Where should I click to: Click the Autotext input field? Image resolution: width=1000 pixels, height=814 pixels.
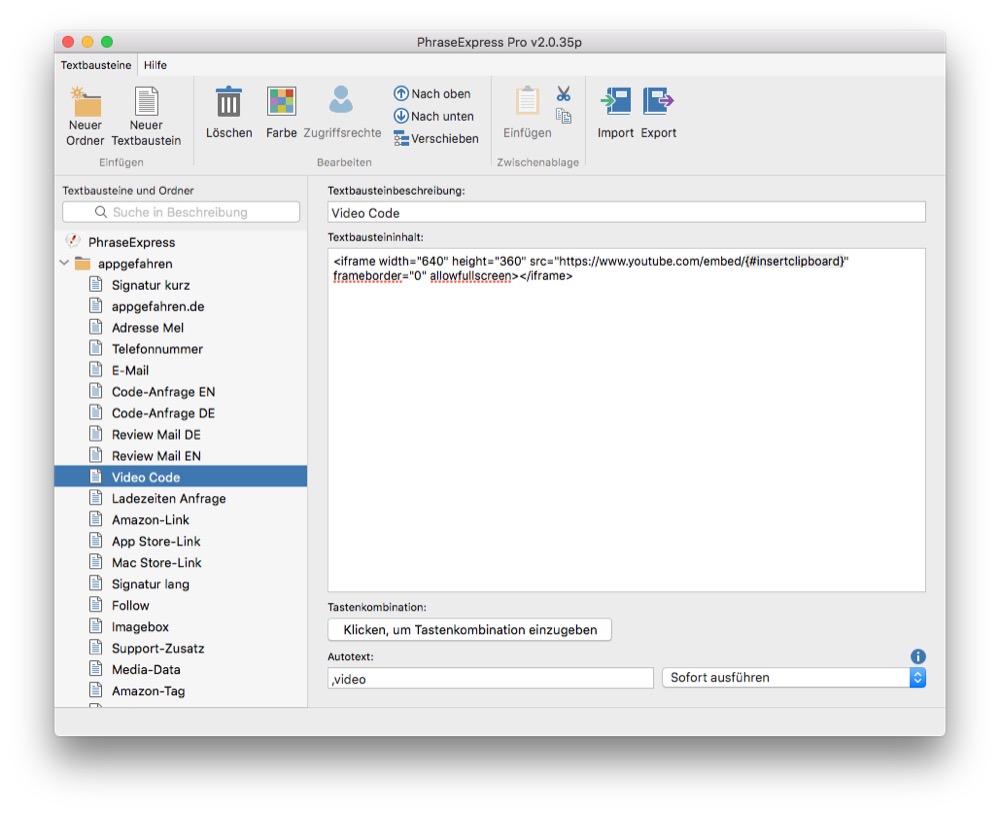(x=490, y=678)
